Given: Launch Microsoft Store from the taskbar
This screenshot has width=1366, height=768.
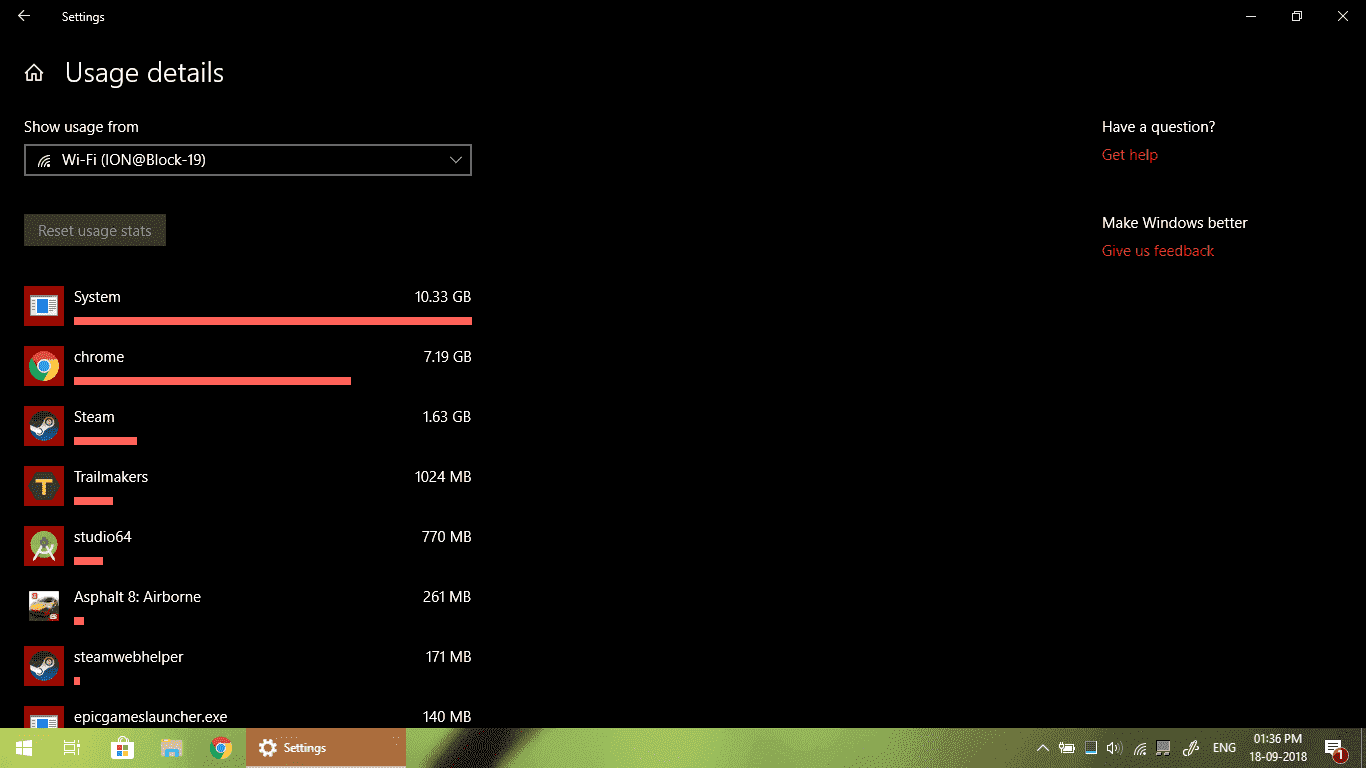Looking at the screenshot, I should (122, 748).
